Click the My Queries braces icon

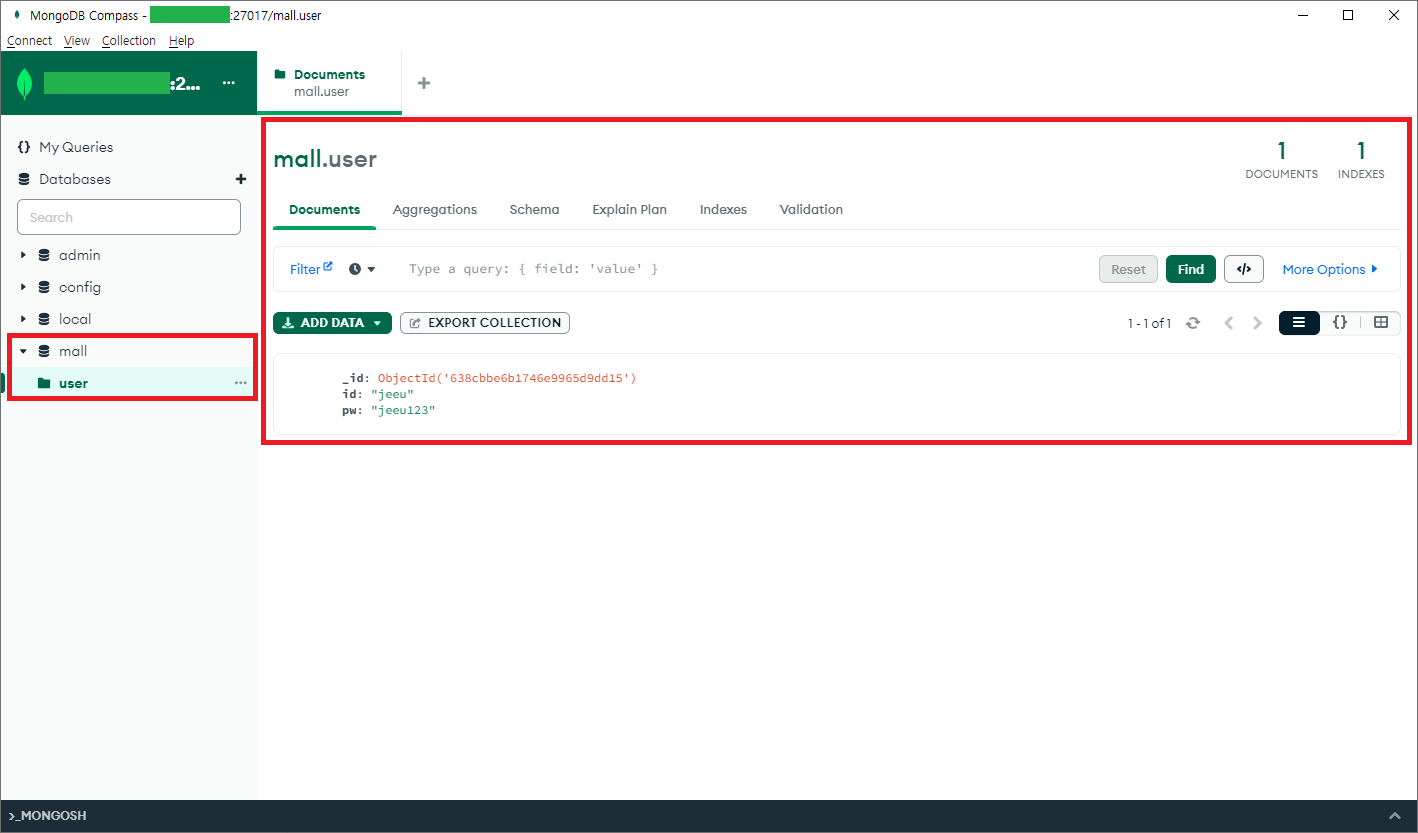tap(24, 147)
